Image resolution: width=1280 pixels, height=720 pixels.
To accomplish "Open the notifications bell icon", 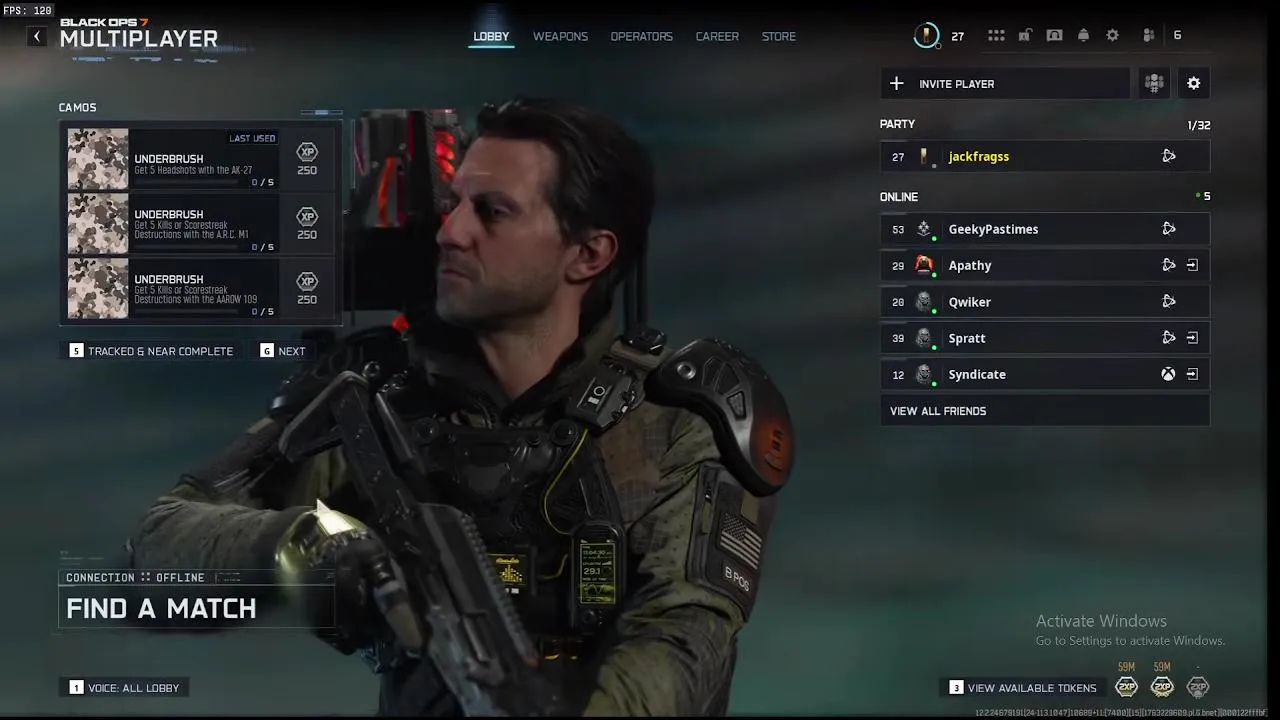I will (1083, 35).
